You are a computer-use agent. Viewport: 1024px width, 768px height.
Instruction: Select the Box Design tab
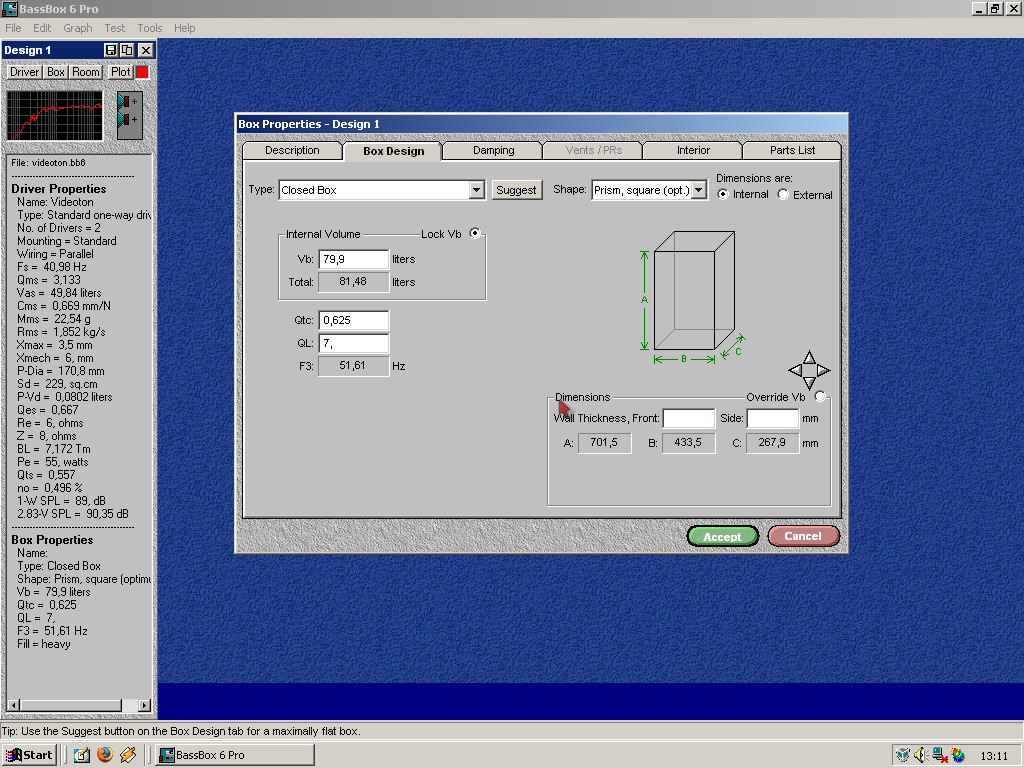(393, 151)
